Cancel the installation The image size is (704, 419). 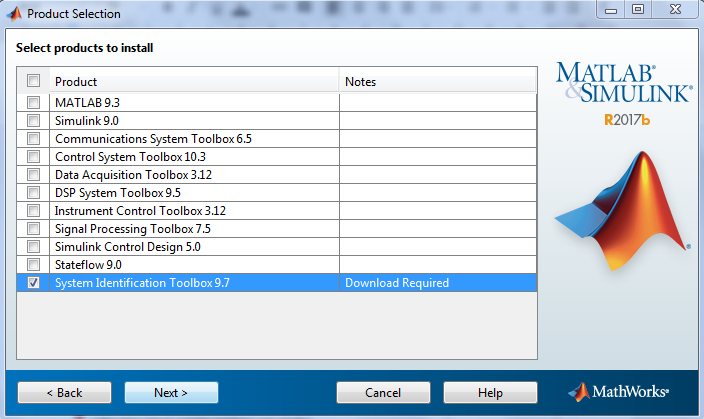coord(383,393)
